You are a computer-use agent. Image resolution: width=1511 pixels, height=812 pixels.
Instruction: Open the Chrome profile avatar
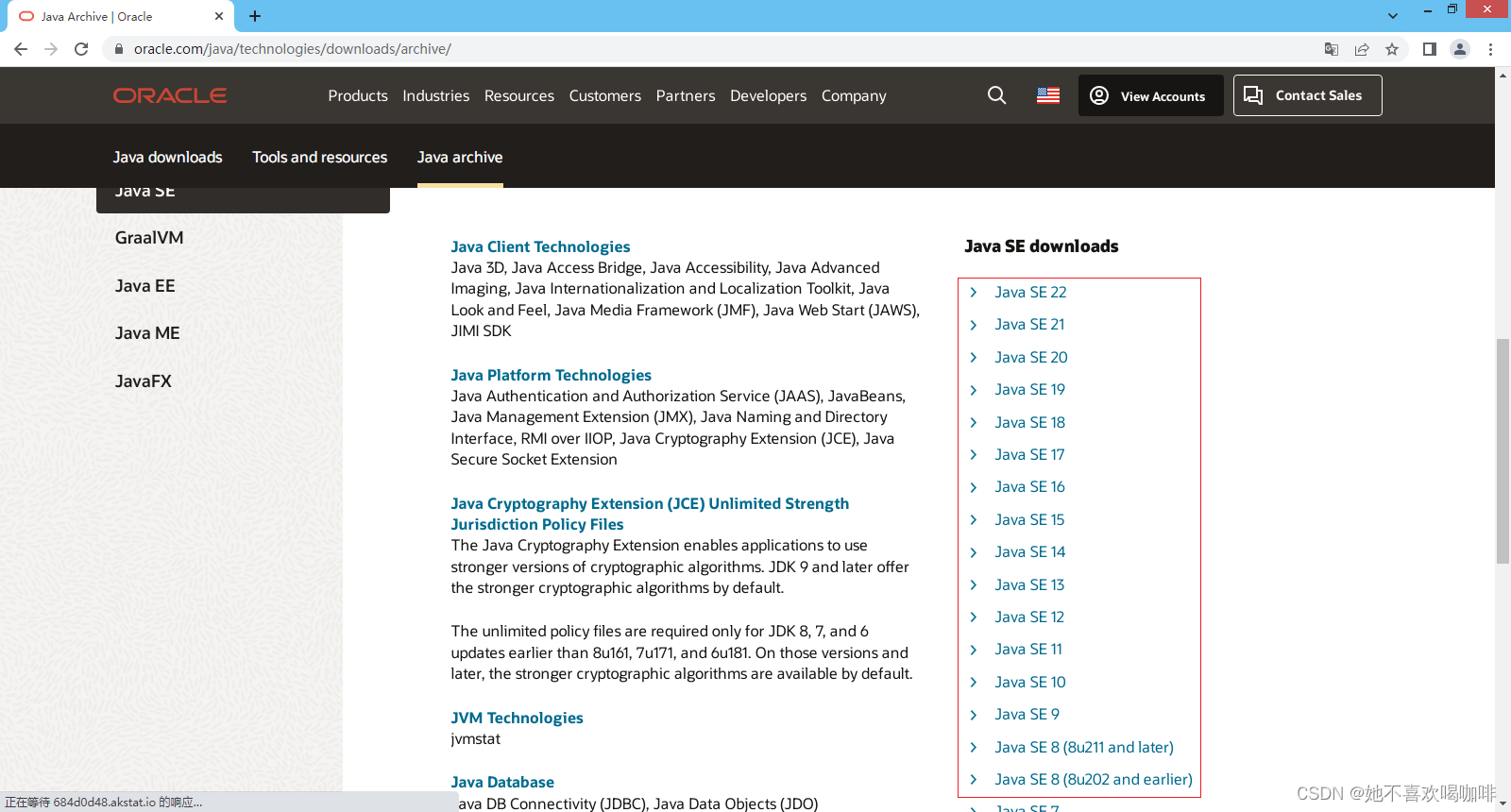coord(1460,49)
